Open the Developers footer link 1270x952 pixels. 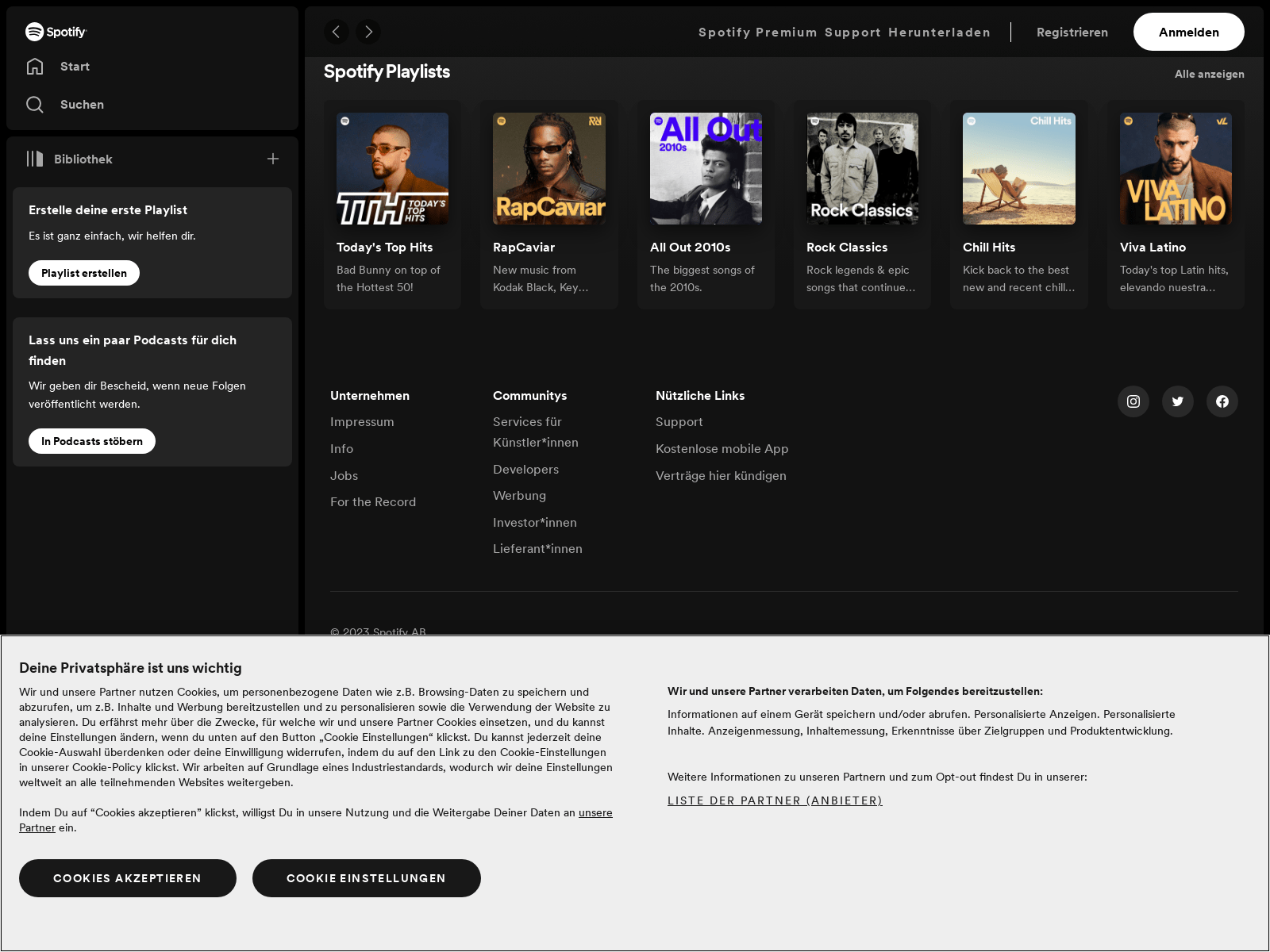[x=525, y=470]
